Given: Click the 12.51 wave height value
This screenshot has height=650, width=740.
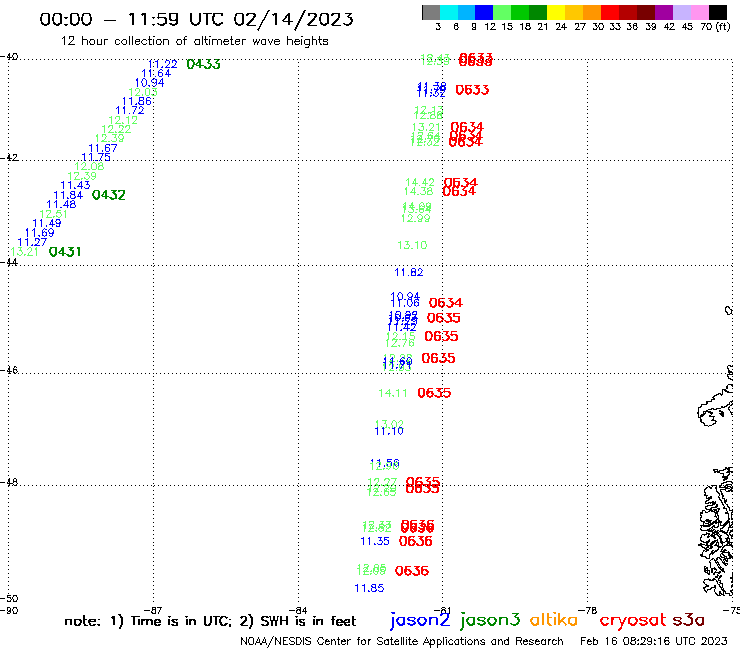Looking at the screenshot, I should [53, 214].
